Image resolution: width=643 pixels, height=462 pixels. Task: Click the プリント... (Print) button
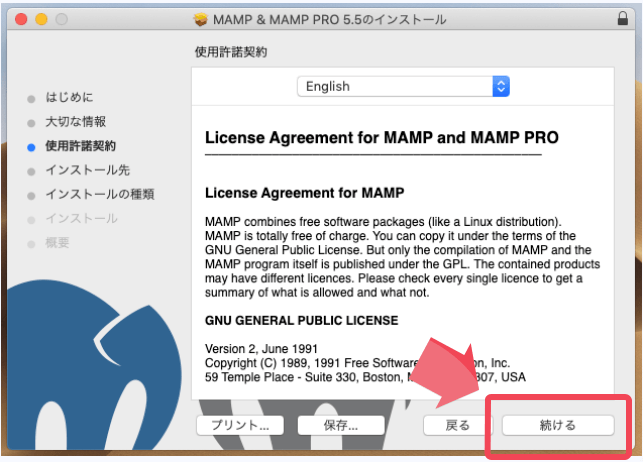(240, 425)
